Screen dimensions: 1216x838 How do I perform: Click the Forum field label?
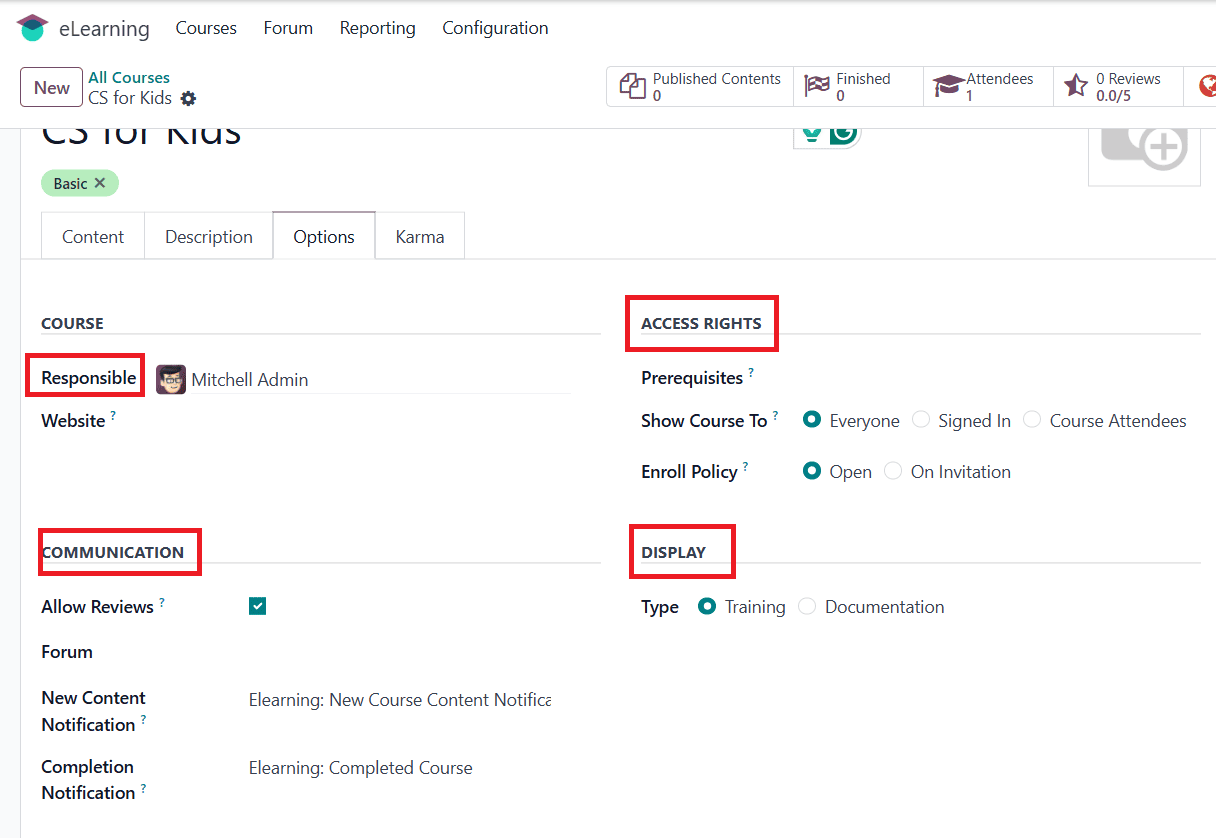click(67, 652)
